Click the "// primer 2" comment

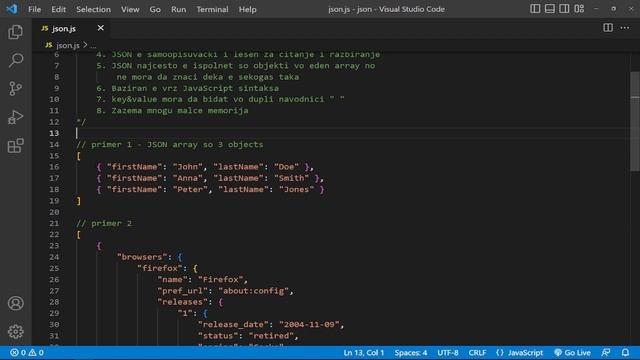point(104,223)
